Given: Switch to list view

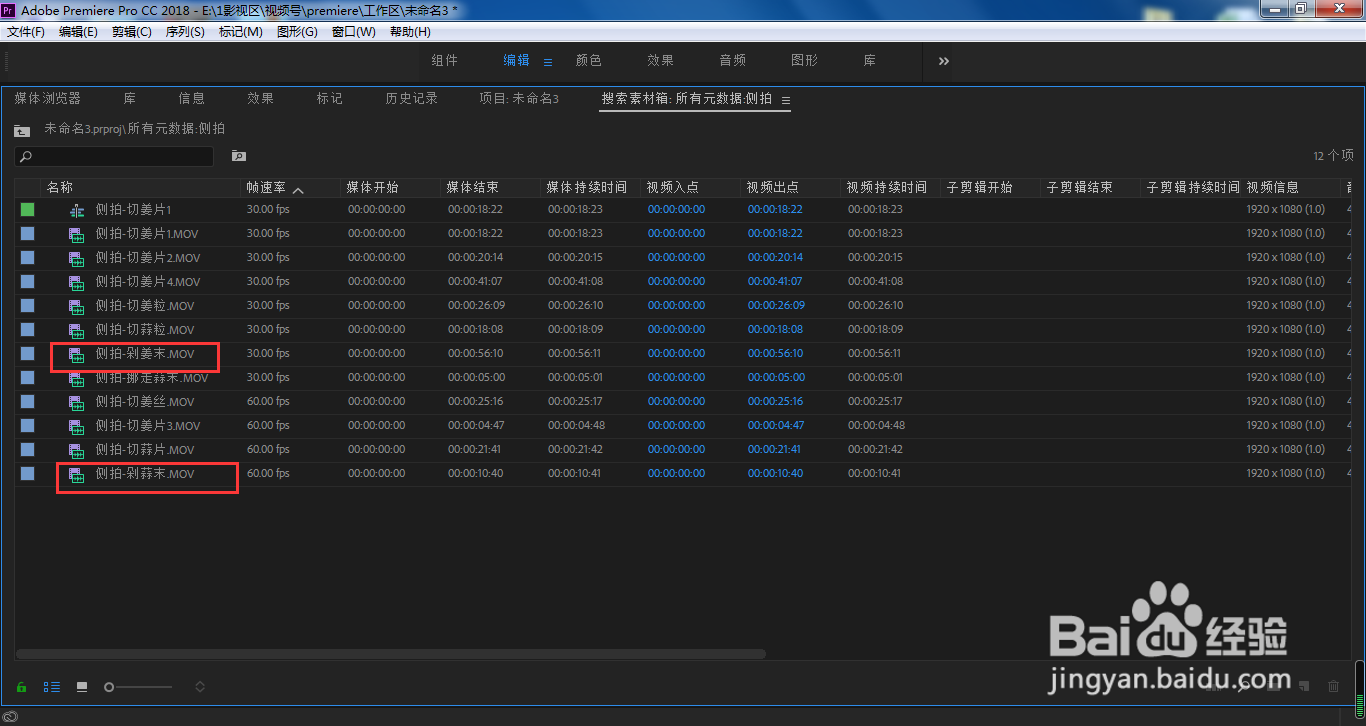Looking at the screenshot, I should tap(52, 687).
